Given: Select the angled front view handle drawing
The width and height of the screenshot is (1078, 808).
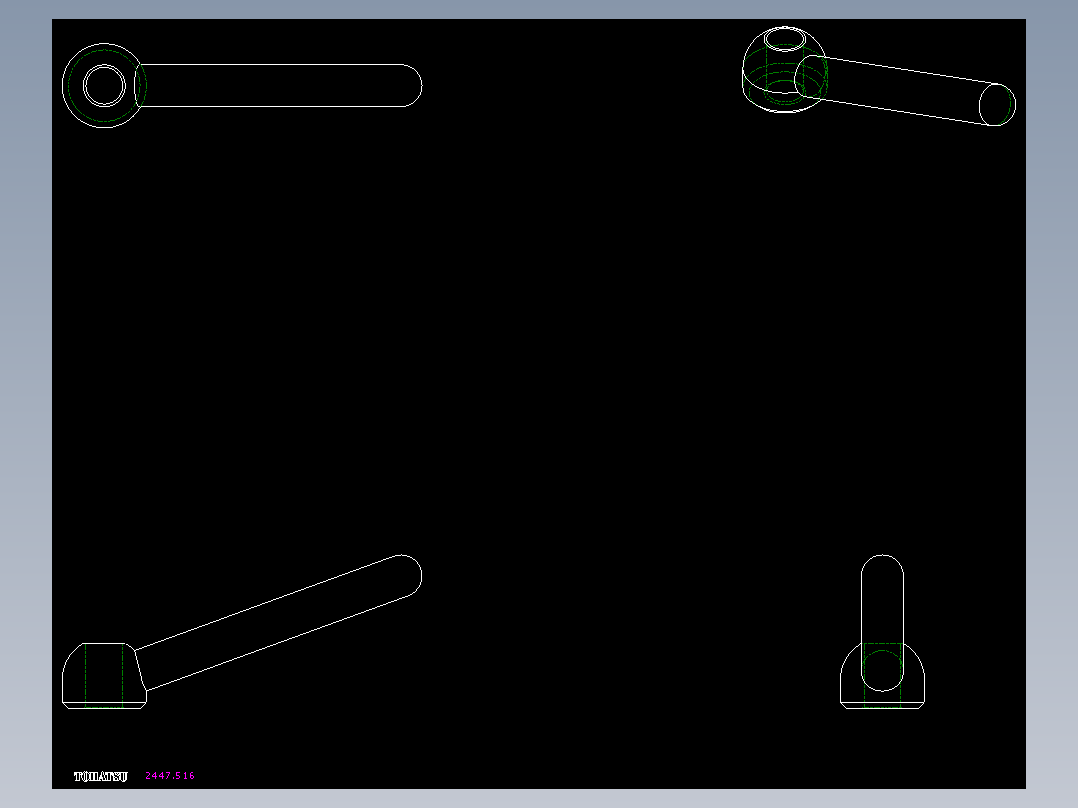Looking at the screenshot, I should [x=242, y=631].
